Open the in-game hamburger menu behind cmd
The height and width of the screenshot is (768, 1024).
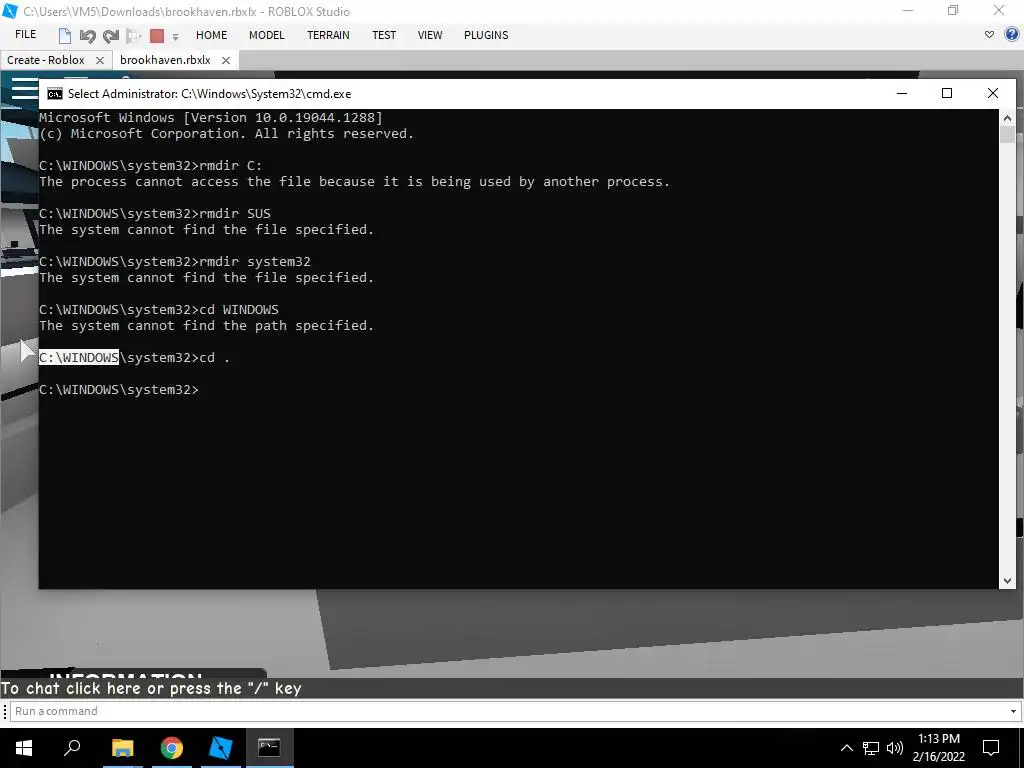pyautogui.click(x=25, y=89)
